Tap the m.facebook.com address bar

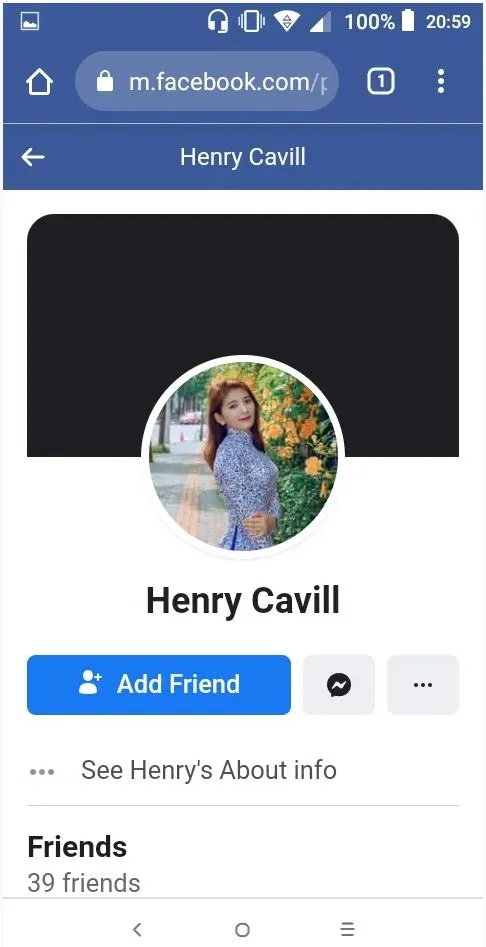207,81
